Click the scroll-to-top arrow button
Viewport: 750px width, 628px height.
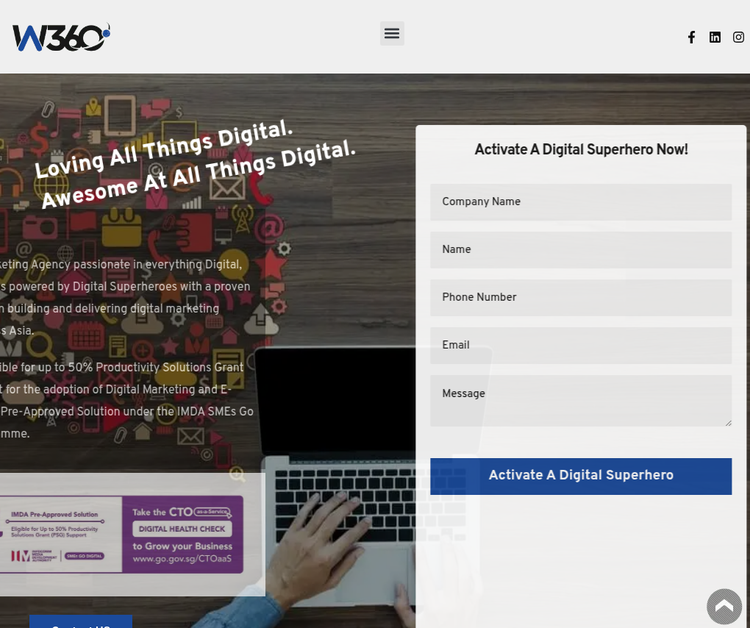pos(724,606)
